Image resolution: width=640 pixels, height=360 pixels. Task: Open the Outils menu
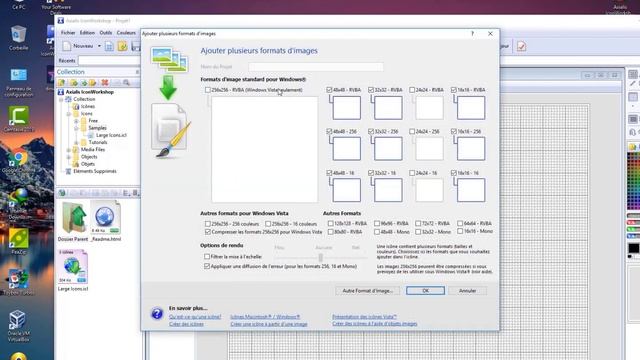pyautogui.click(x=106, y=33)
